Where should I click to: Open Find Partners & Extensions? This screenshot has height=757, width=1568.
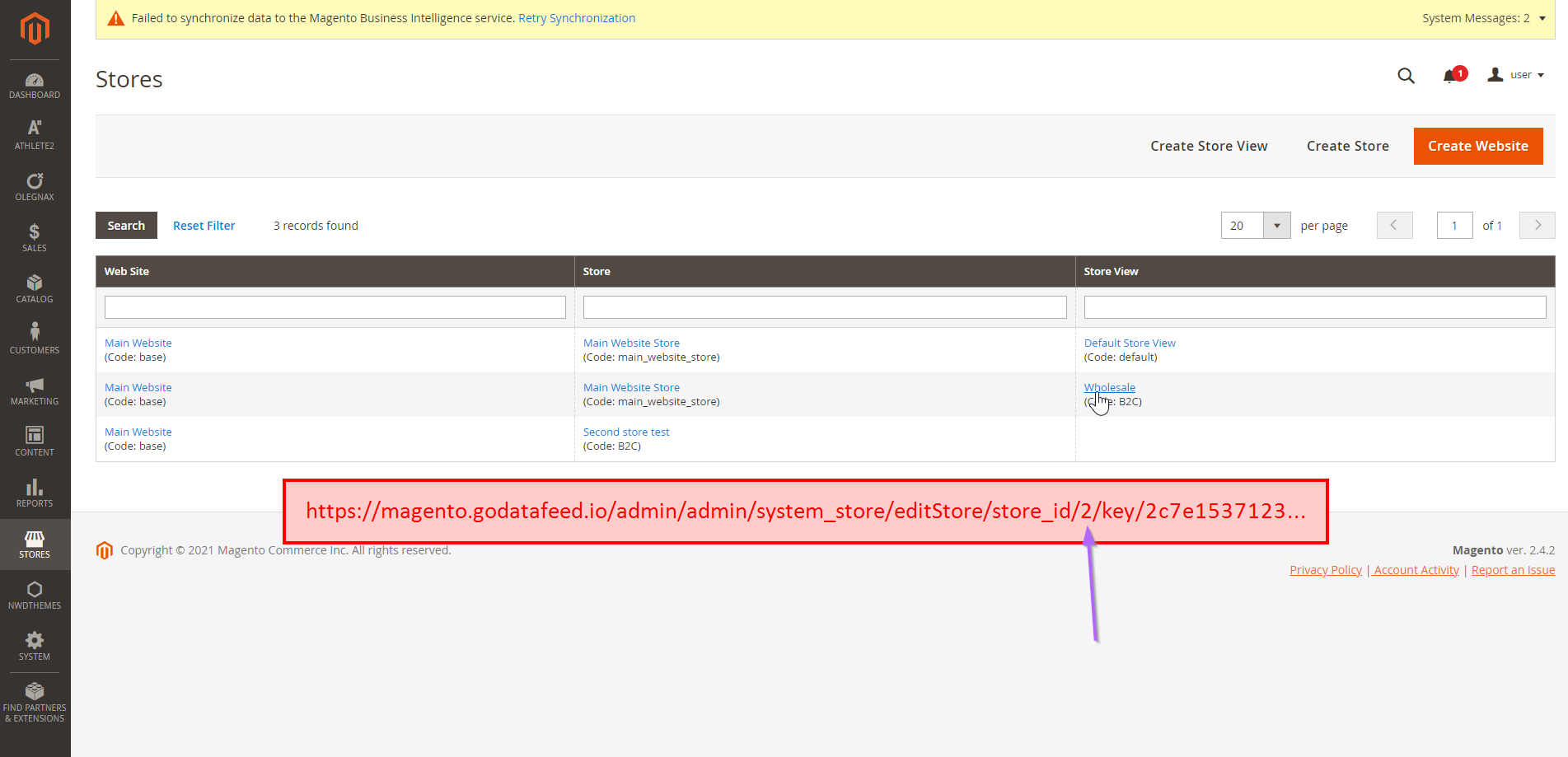pos(34,700)
